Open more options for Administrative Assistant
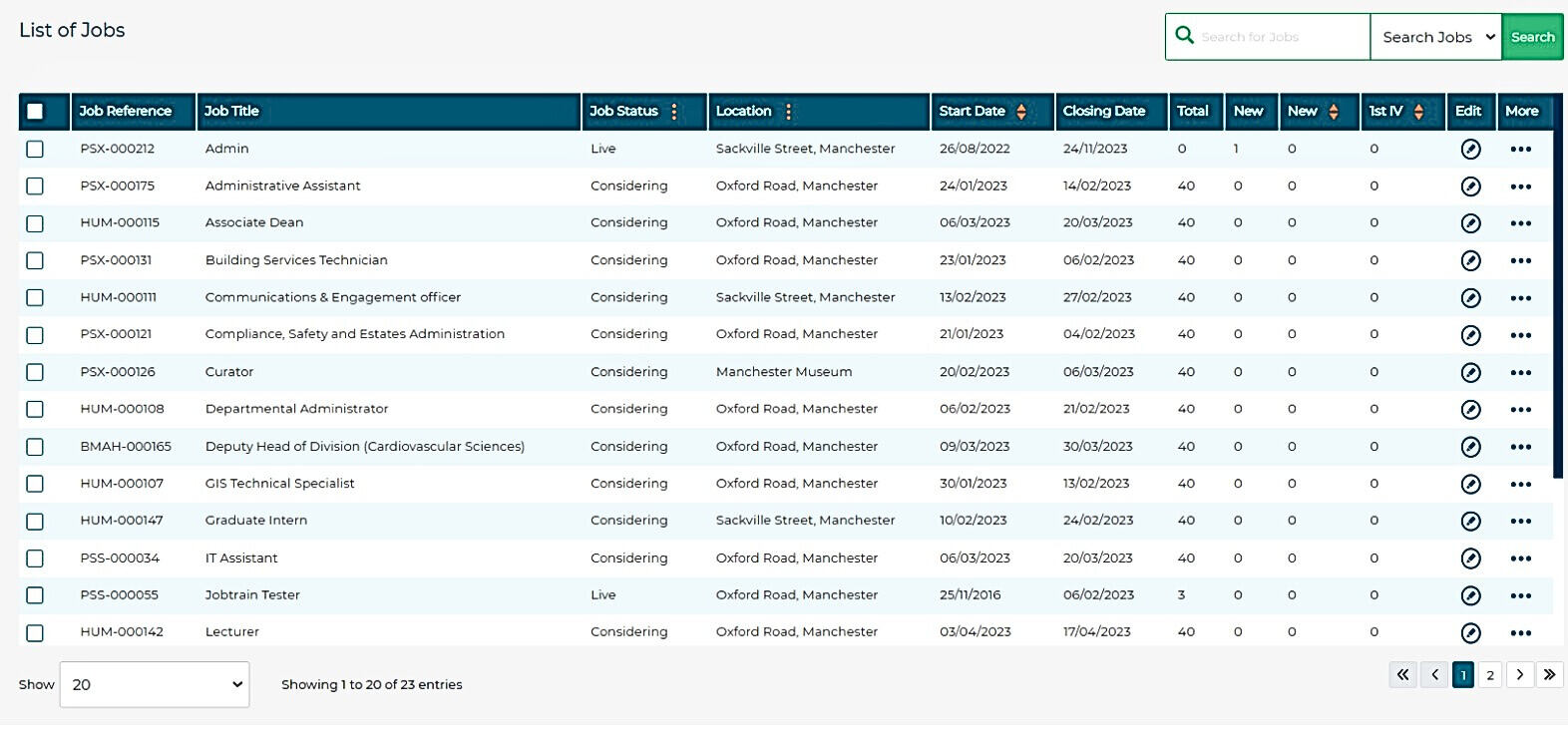This screenshot has width=1568, height=745. point(1520,186)
